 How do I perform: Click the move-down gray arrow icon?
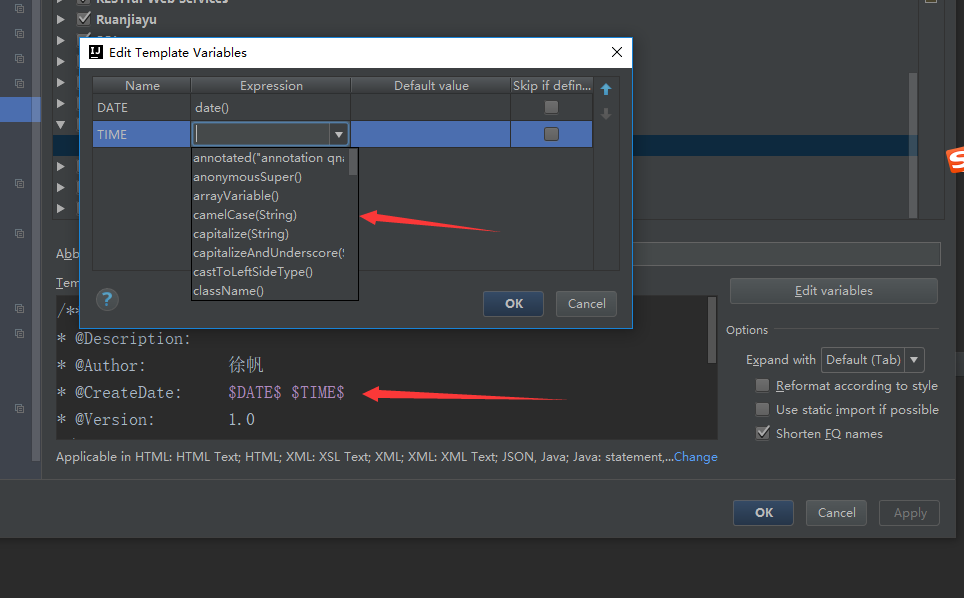tap(606, 114)
